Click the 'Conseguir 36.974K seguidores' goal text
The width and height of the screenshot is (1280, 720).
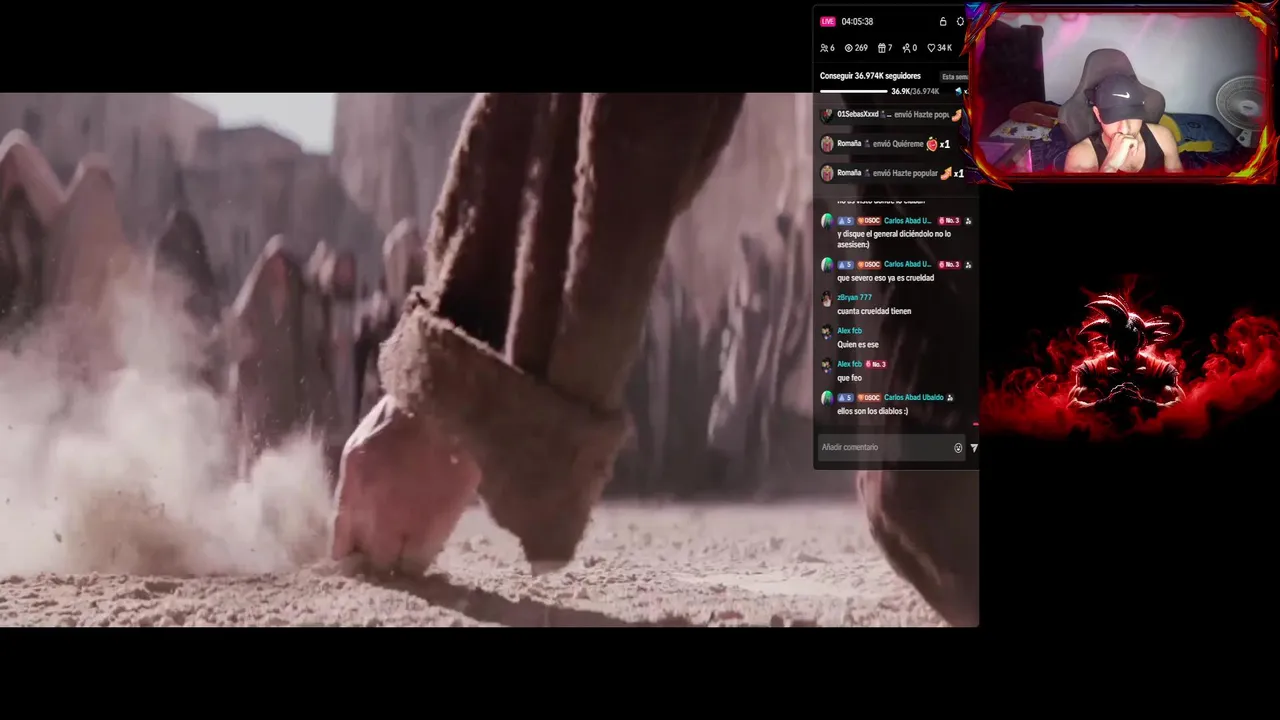pyautogui.click(x=870, y=76)
